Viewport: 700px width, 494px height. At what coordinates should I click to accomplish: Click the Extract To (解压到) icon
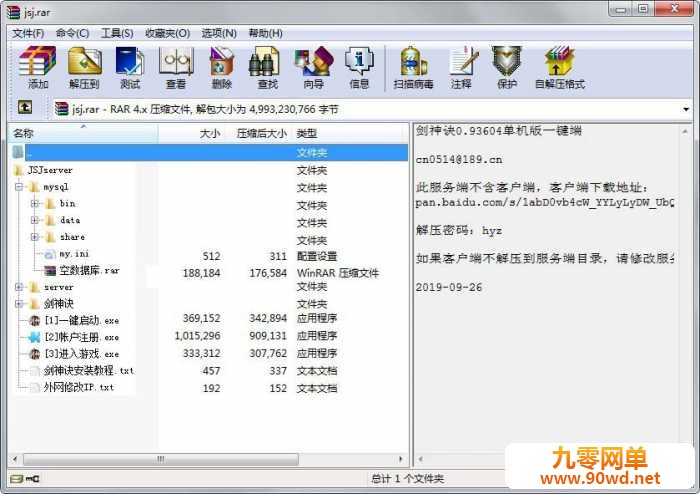click(x=84, y=68)
